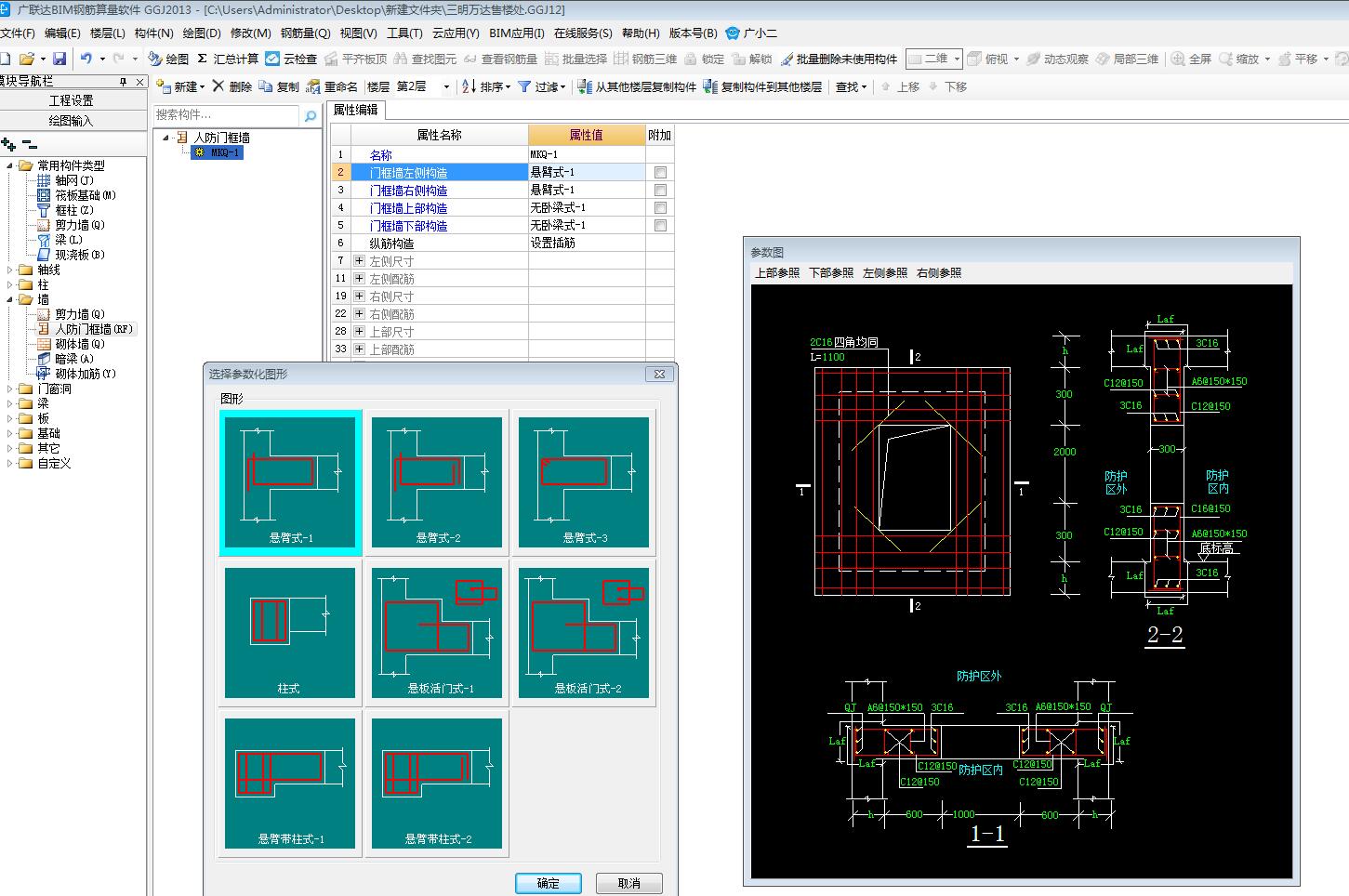Select 砌体墙(Q) in the navigation tree
The width and height of the screenshot is (1349, 896).
pos(79,344)
